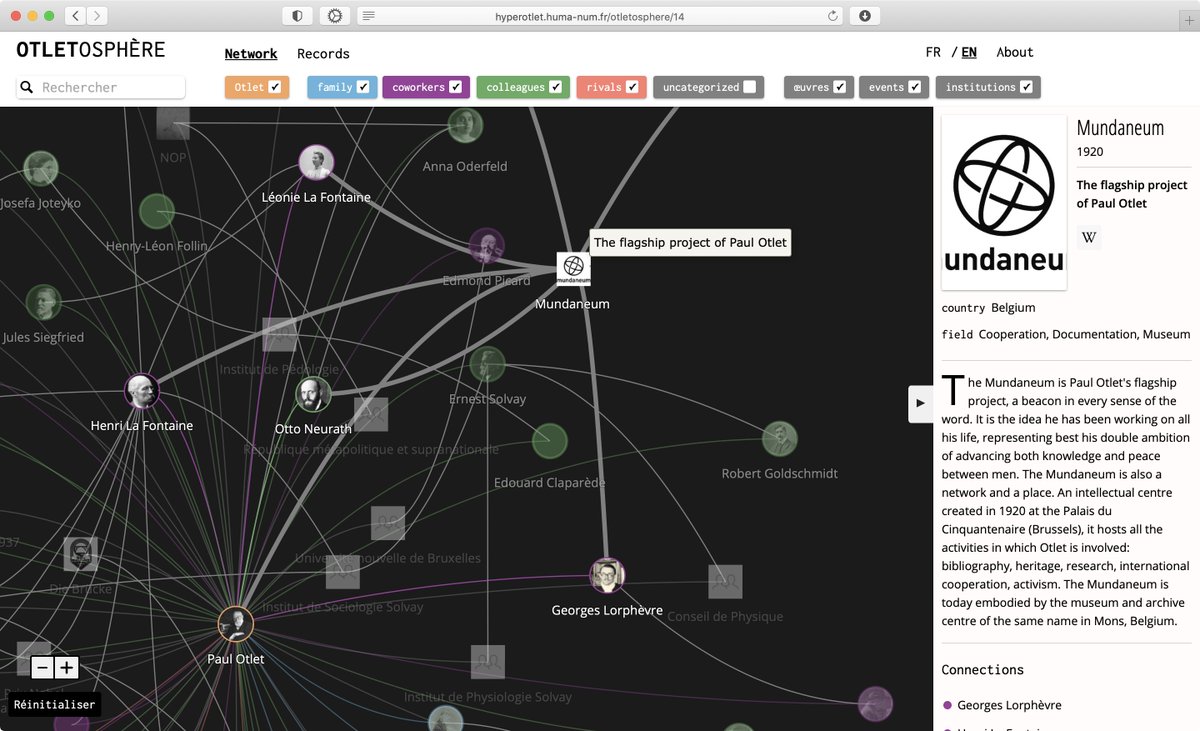Viewport: 1200px width, 731px height.
Task: Select Georges Lorphèvre portrait node
Action: [x=607, y=575]
